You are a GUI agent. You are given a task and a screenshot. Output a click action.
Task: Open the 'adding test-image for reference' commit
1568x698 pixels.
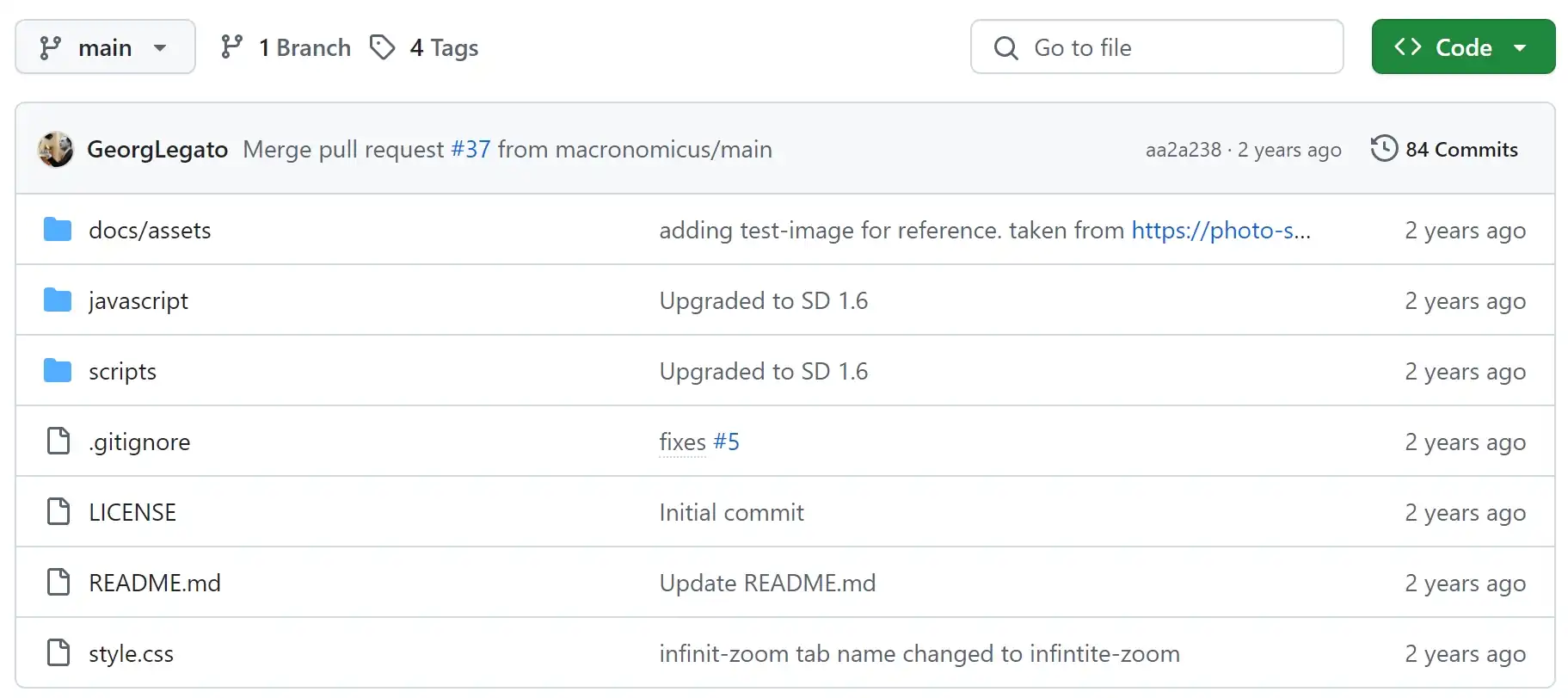pos(892,230)
